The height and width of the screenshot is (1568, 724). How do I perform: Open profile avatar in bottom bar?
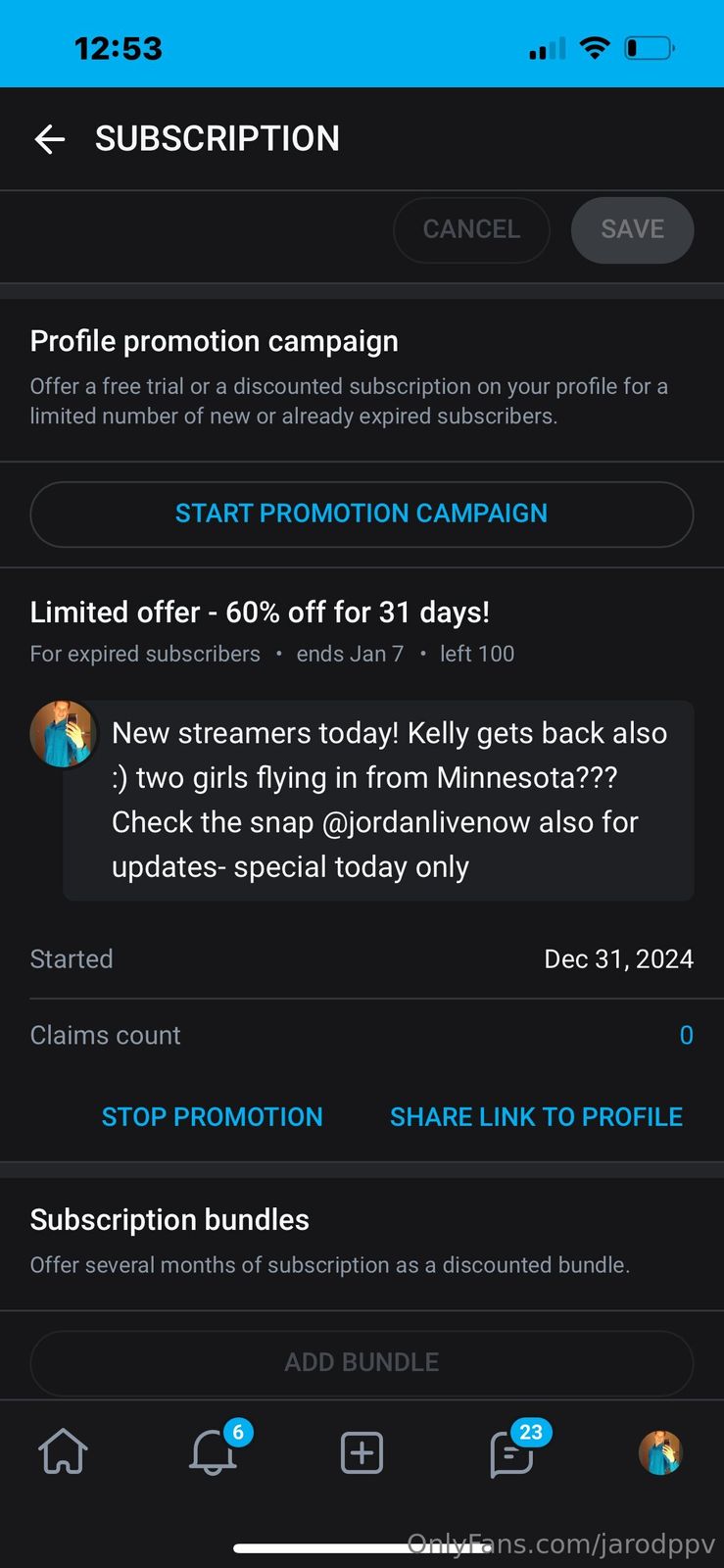(660, 1452)
